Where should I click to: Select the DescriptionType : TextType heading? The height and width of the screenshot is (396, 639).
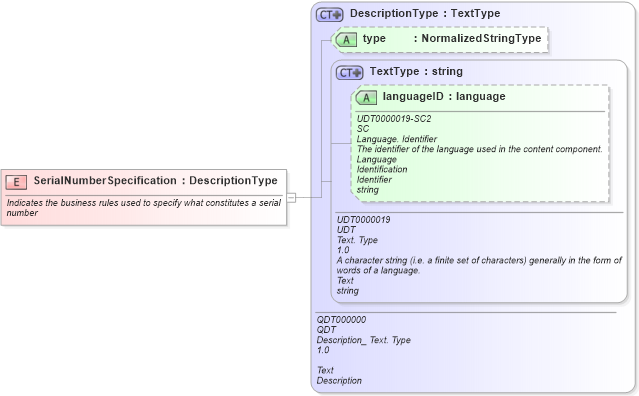[x=425, y=13]
